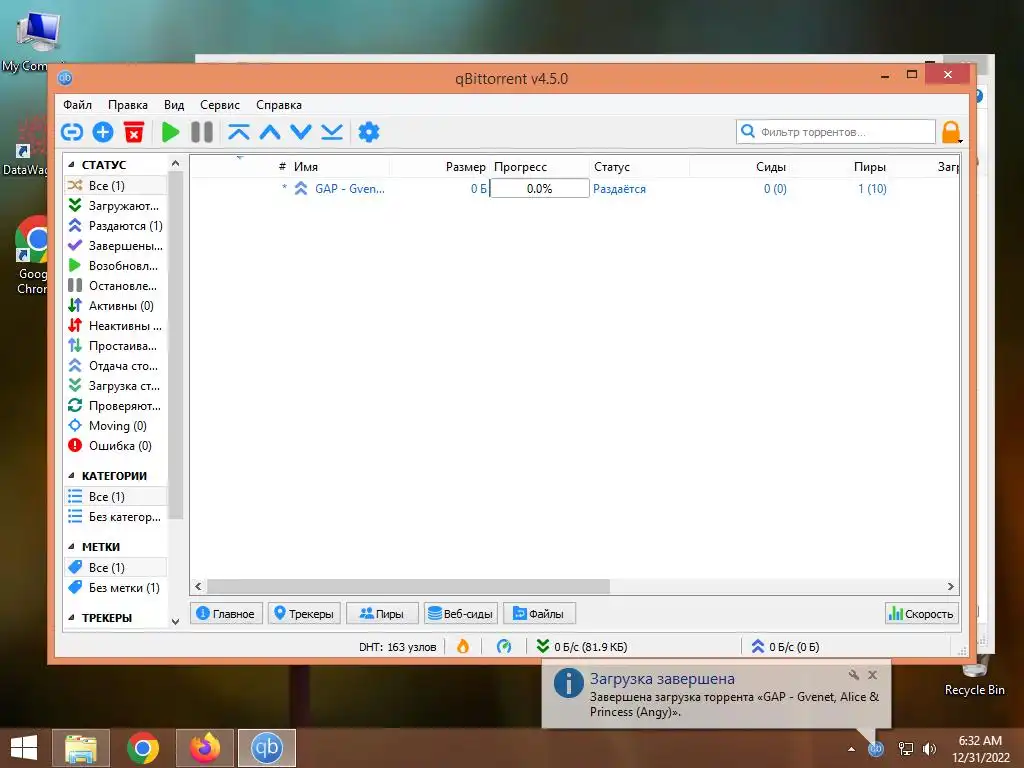Select the Проверяются filter
The width and height of the screenshot is (1024, 768).
(116, 406)
